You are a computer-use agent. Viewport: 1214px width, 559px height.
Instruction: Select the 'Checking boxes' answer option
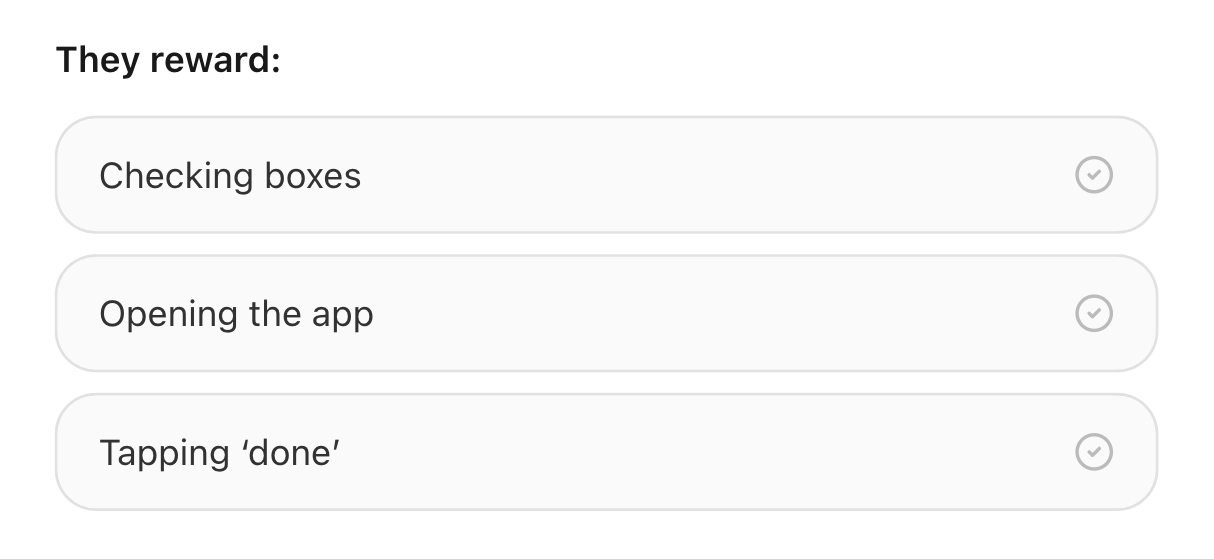605,175
